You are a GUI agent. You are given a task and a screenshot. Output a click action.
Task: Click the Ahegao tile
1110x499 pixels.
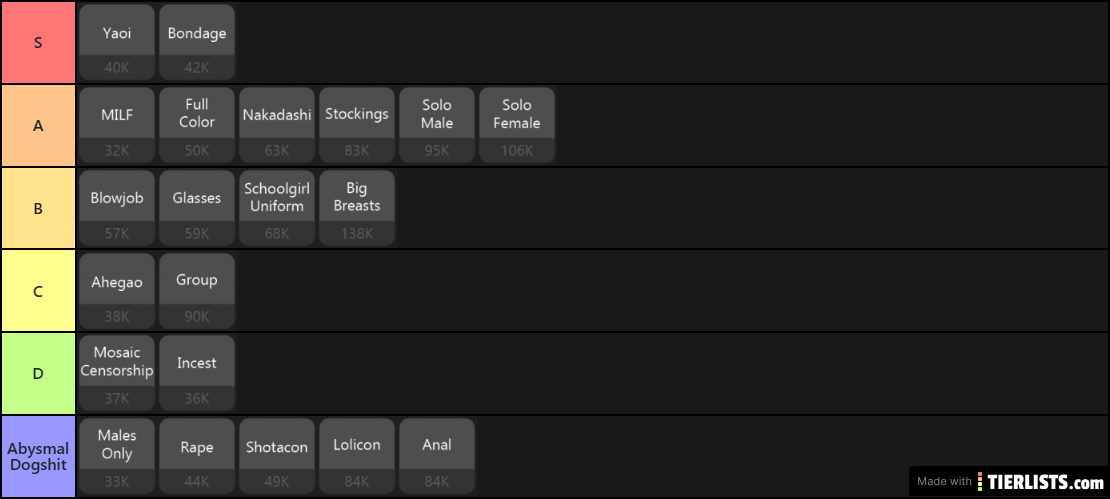(x=117, y=290)
